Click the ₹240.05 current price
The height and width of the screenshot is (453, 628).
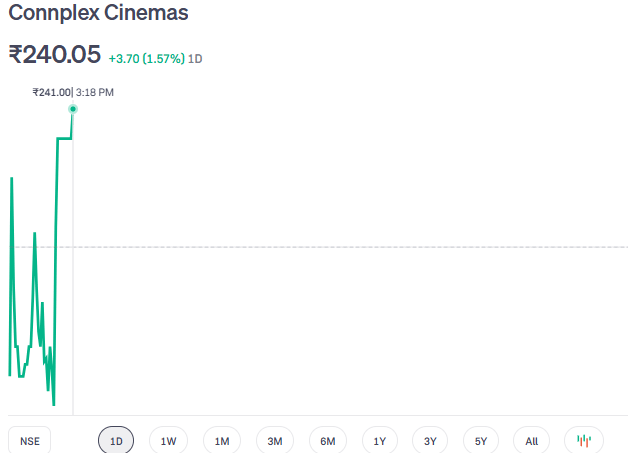click(x=55, y=55)
